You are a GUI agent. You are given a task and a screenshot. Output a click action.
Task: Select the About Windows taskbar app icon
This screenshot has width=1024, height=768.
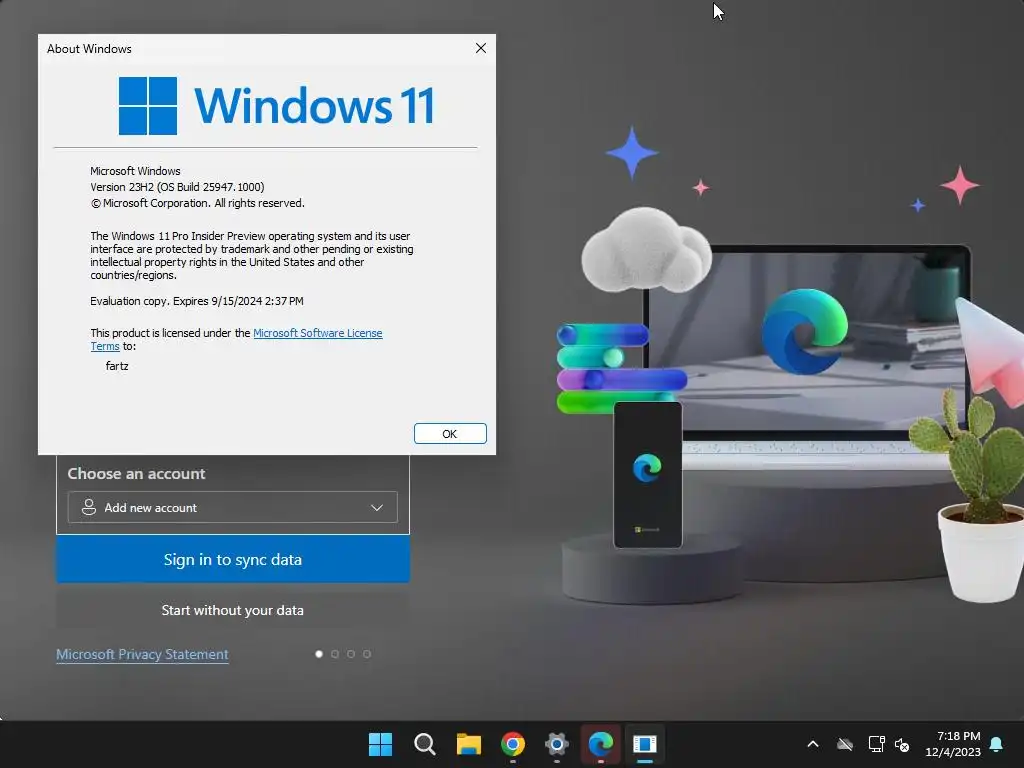pos(645,744)
